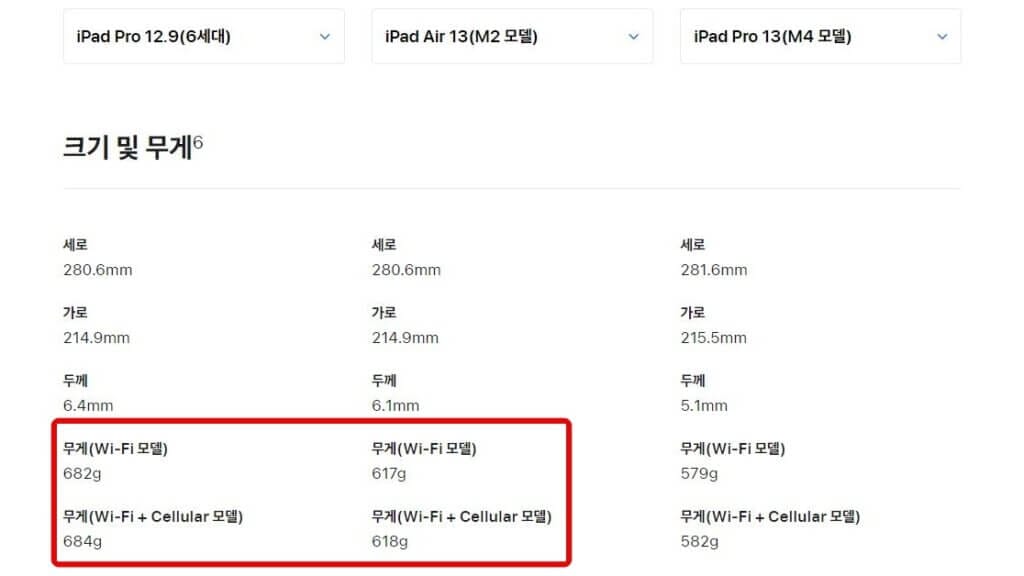Select the 582g Wi-Fi + Cellular weight
This screenshot has width=1024, height=576.
tap(700, 542)
